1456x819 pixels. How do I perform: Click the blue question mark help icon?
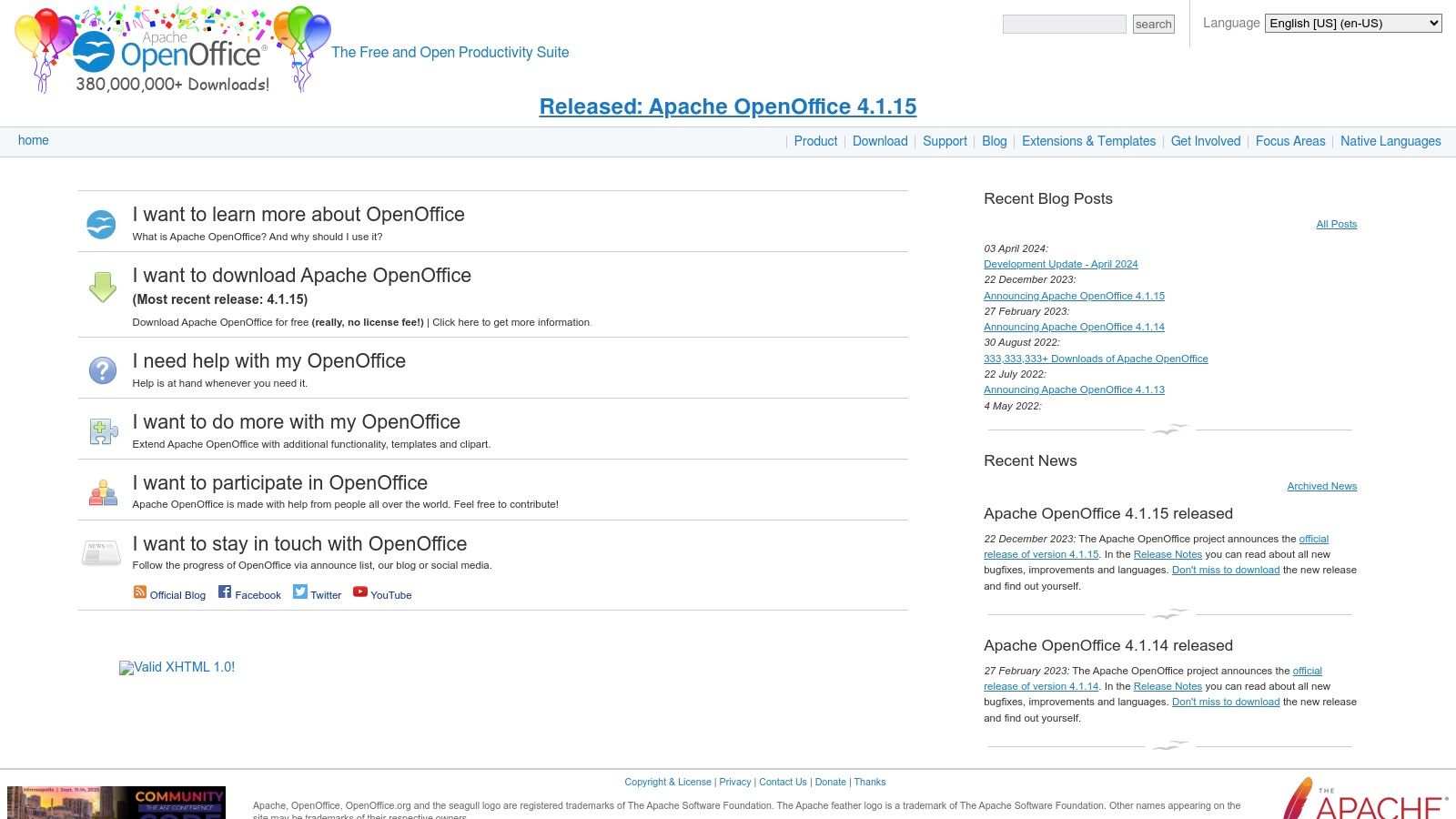[103, 370]
